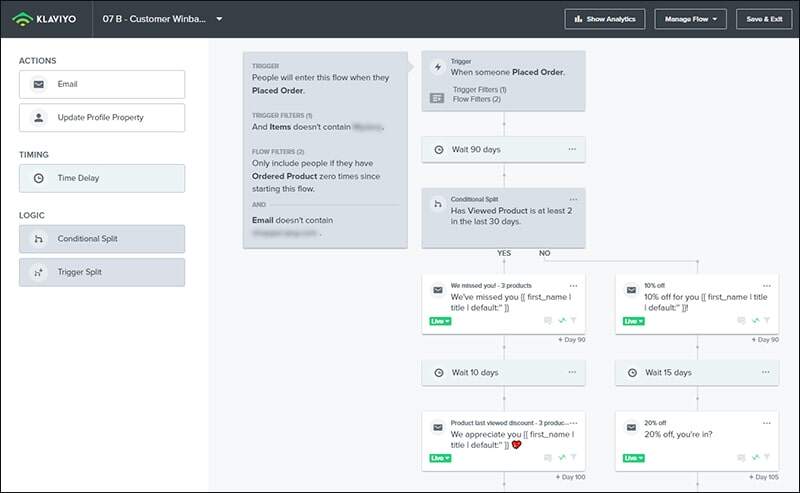Pick the Time Delay block

pos(101,178)
